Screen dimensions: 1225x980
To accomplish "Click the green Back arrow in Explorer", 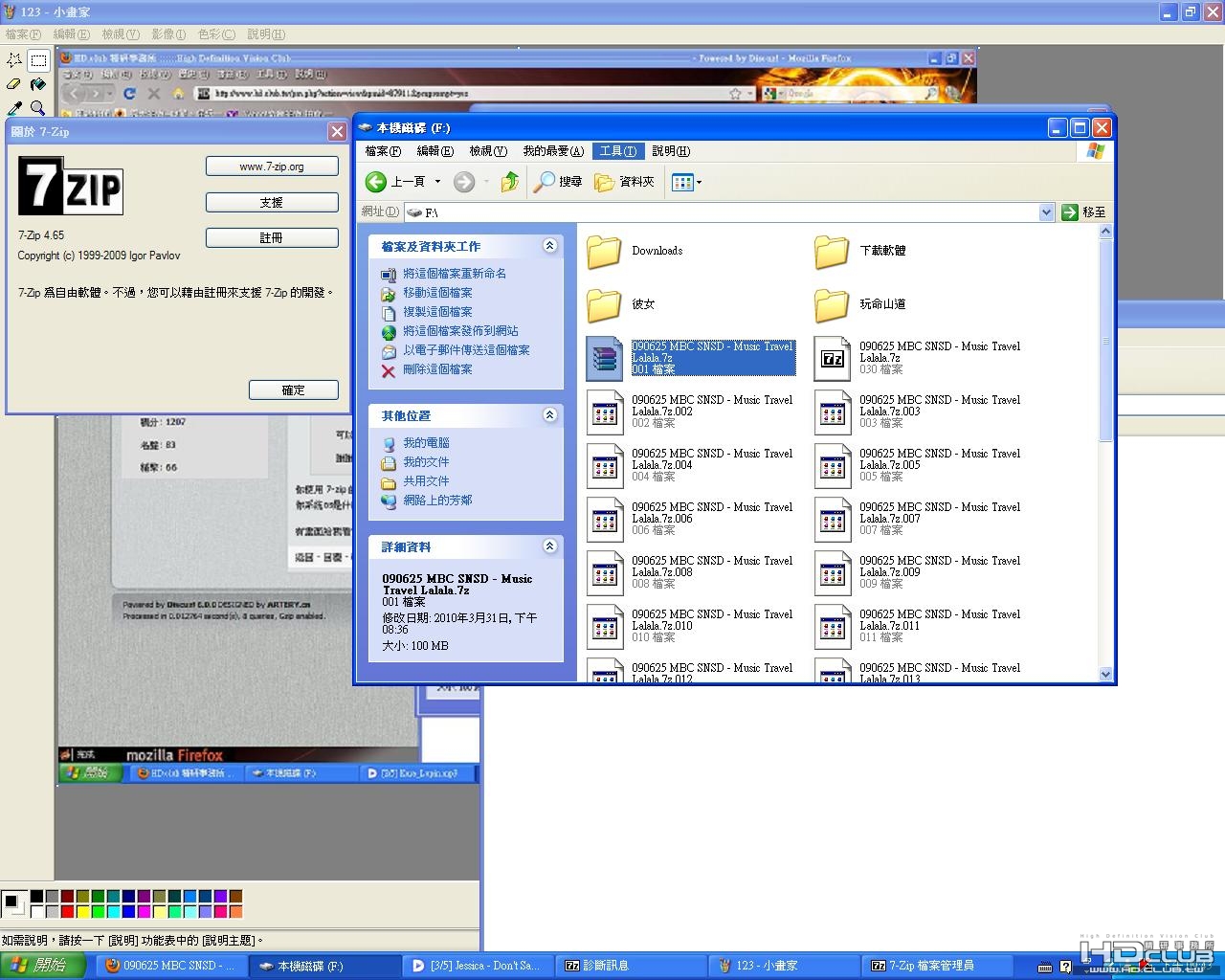I will pyautogui.click(x=376, y=182).
